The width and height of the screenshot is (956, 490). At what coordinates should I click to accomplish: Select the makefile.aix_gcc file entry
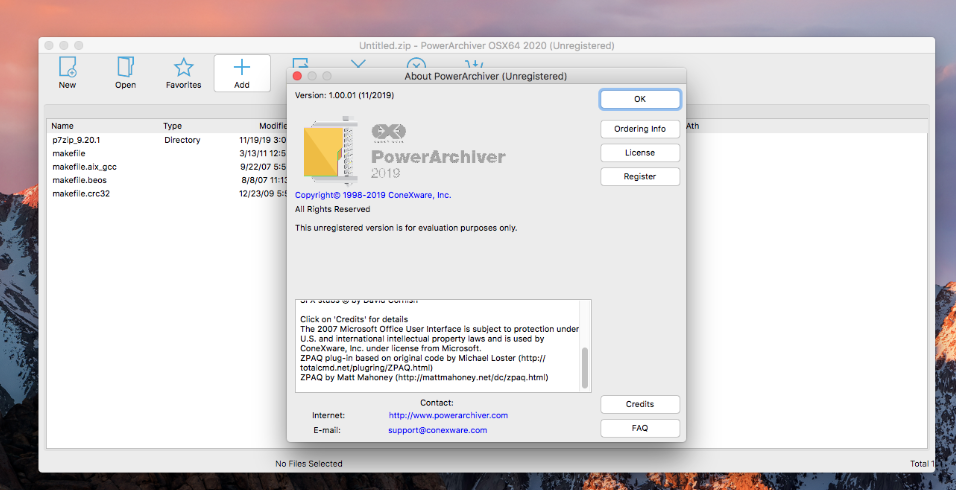click(82, 167)
